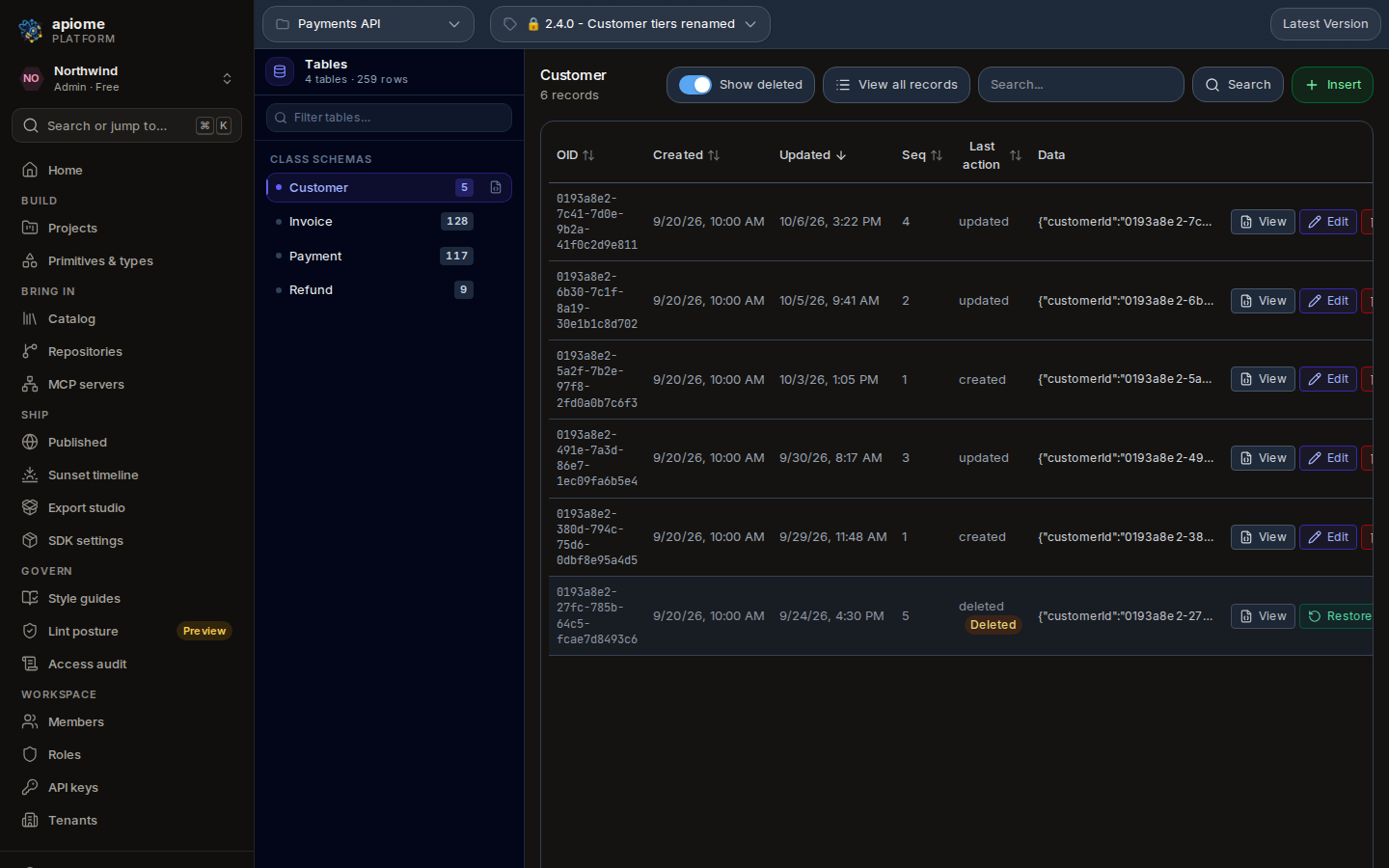Select the Invoice class schema
This screenshot has width=1389, height=868.
coord(389,222)
